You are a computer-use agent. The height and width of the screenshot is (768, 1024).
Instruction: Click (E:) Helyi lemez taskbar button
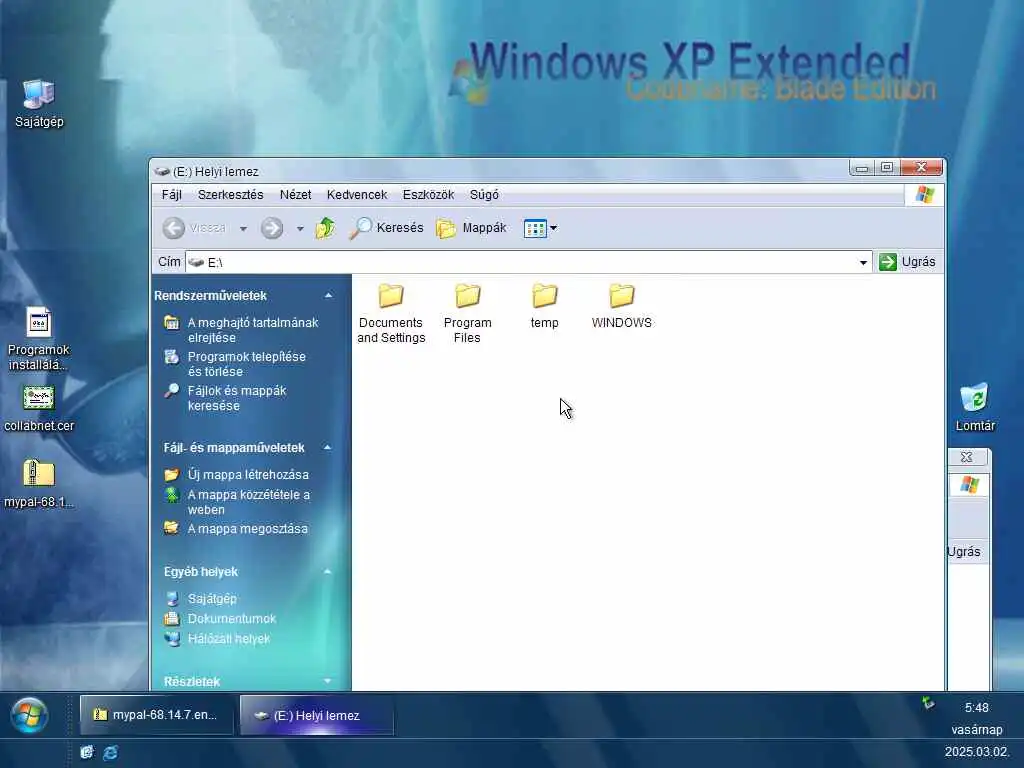(317, 715)
